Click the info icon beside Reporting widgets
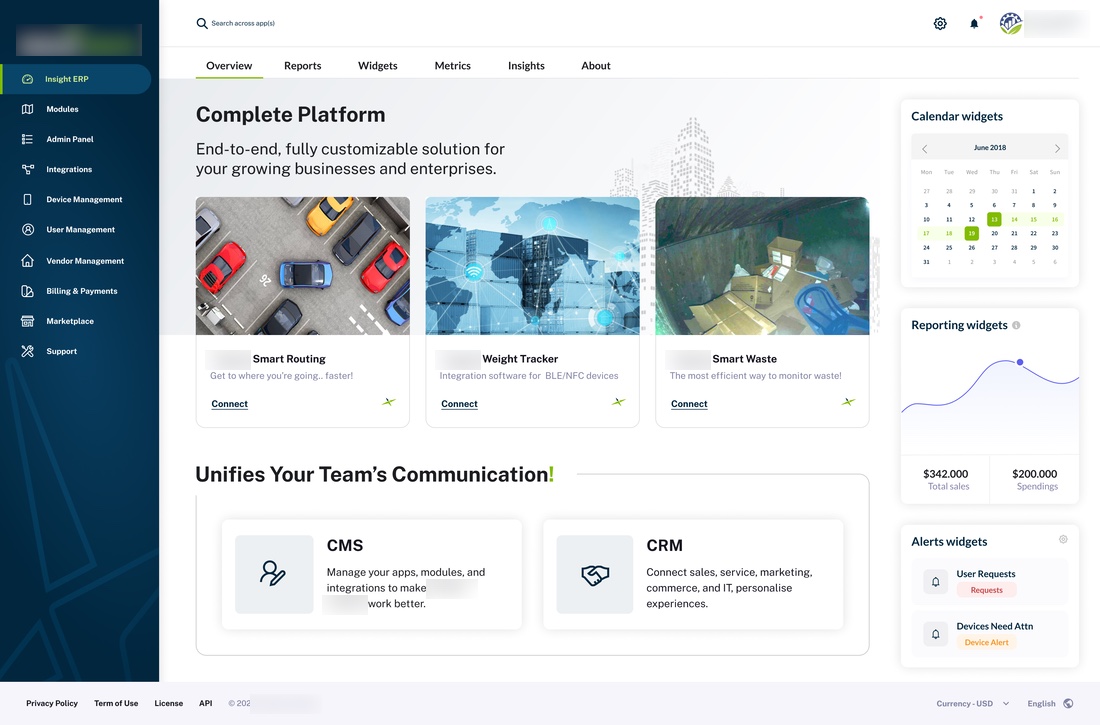The height and width of the screenshot is (725, 1100). pos(1016,326)
